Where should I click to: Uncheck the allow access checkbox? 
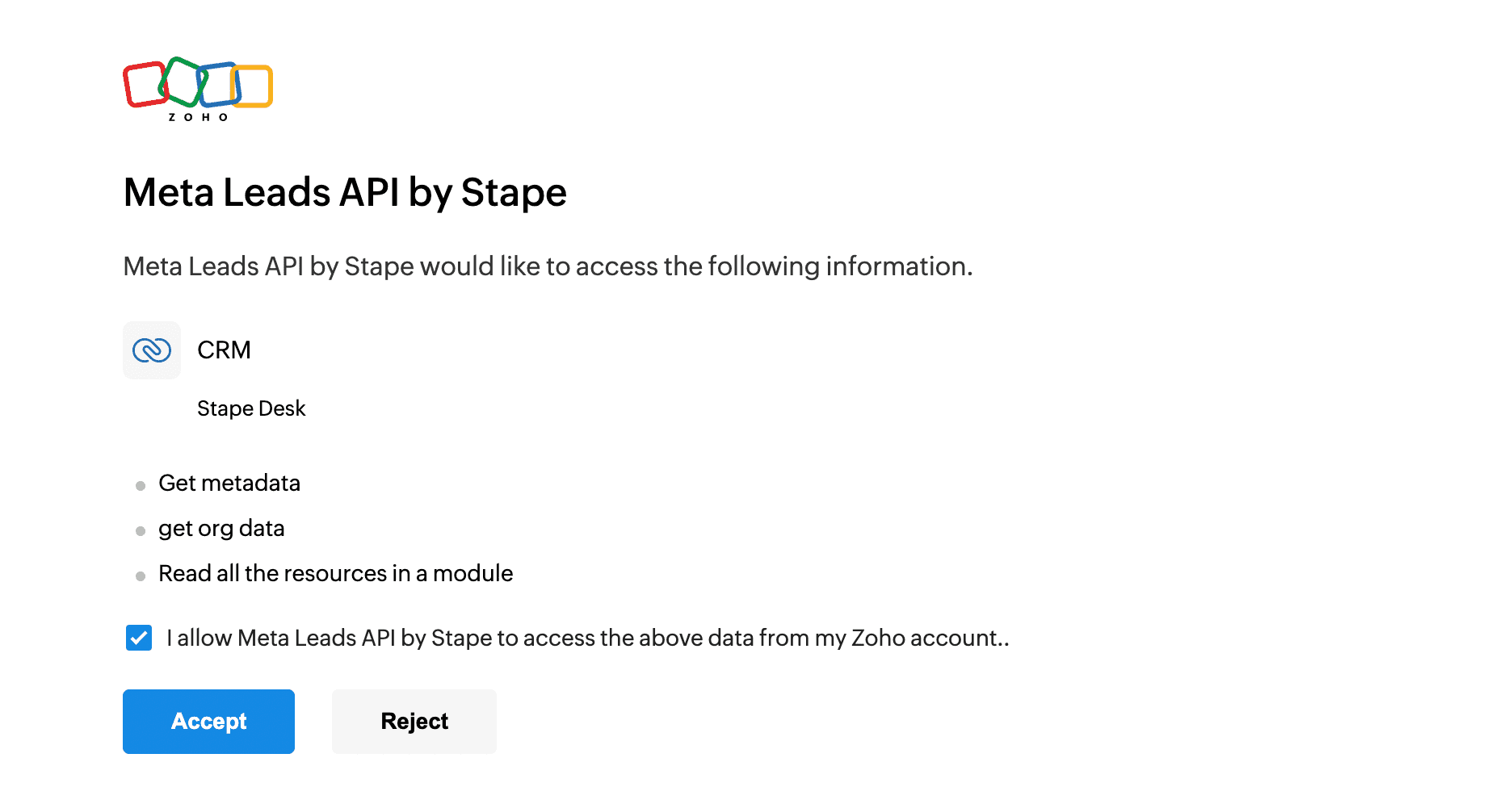(x=139, y=638)
